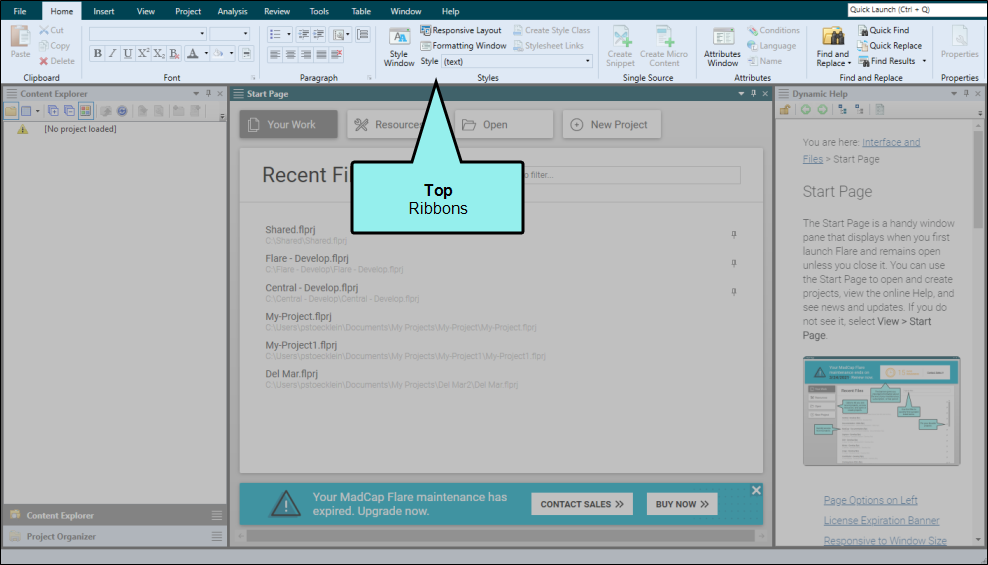Pin the Shared.flprj recent file

[x=733, y=234]
